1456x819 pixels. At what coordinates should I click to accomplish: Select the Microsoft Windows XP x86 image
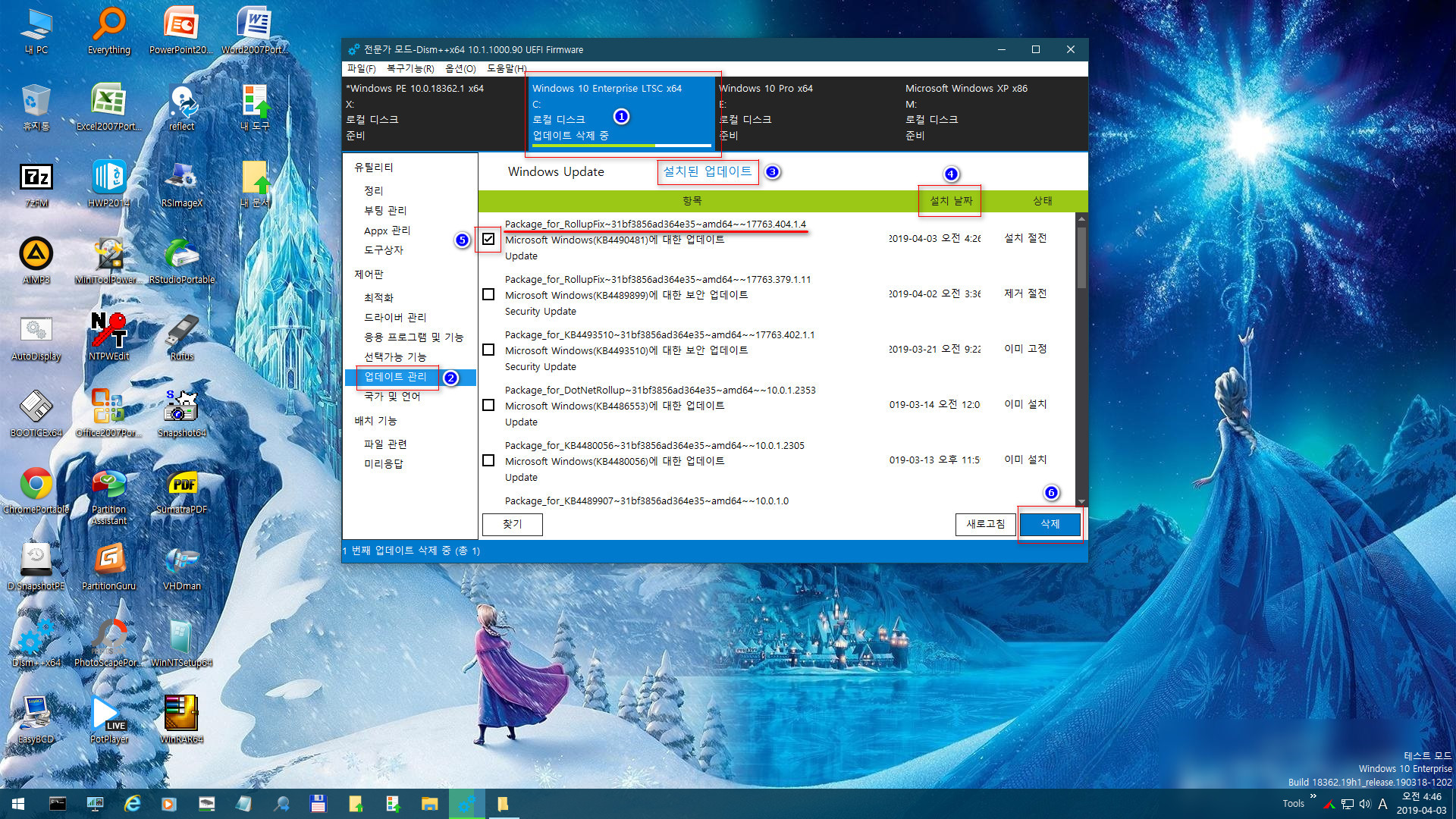(995, 112)
